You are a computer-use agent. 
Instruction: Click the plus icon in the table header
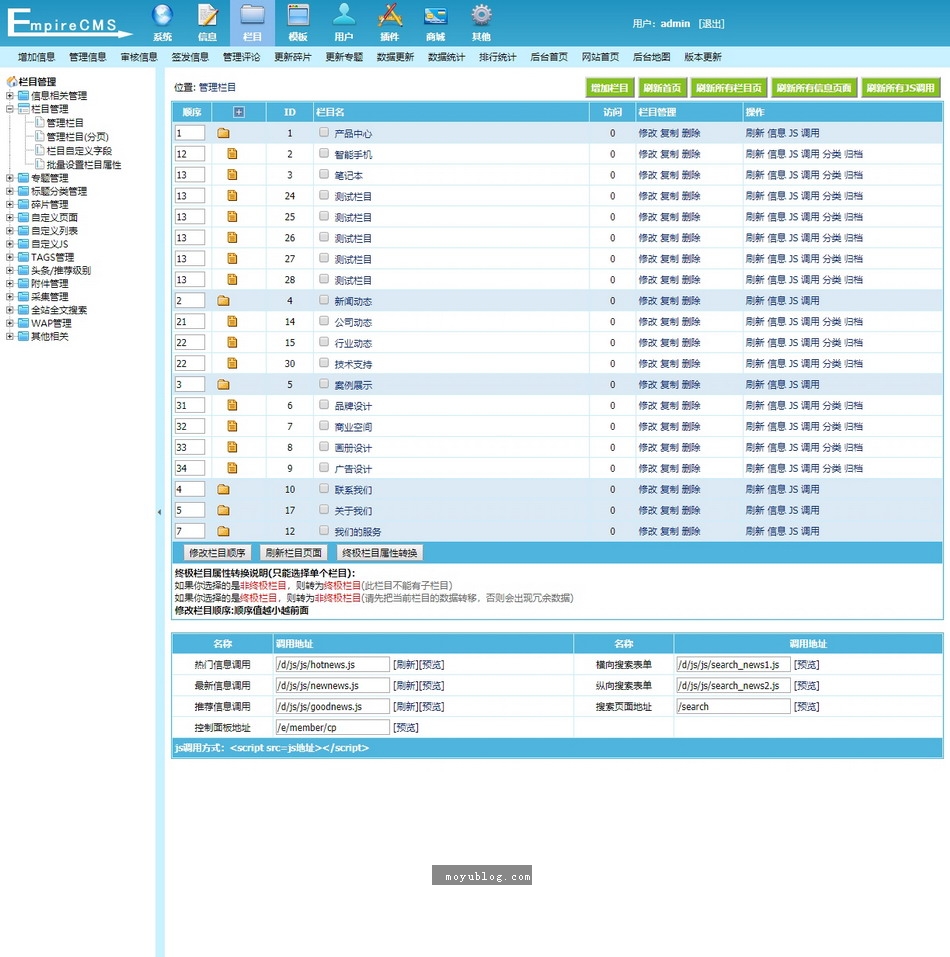pos(239,112)
